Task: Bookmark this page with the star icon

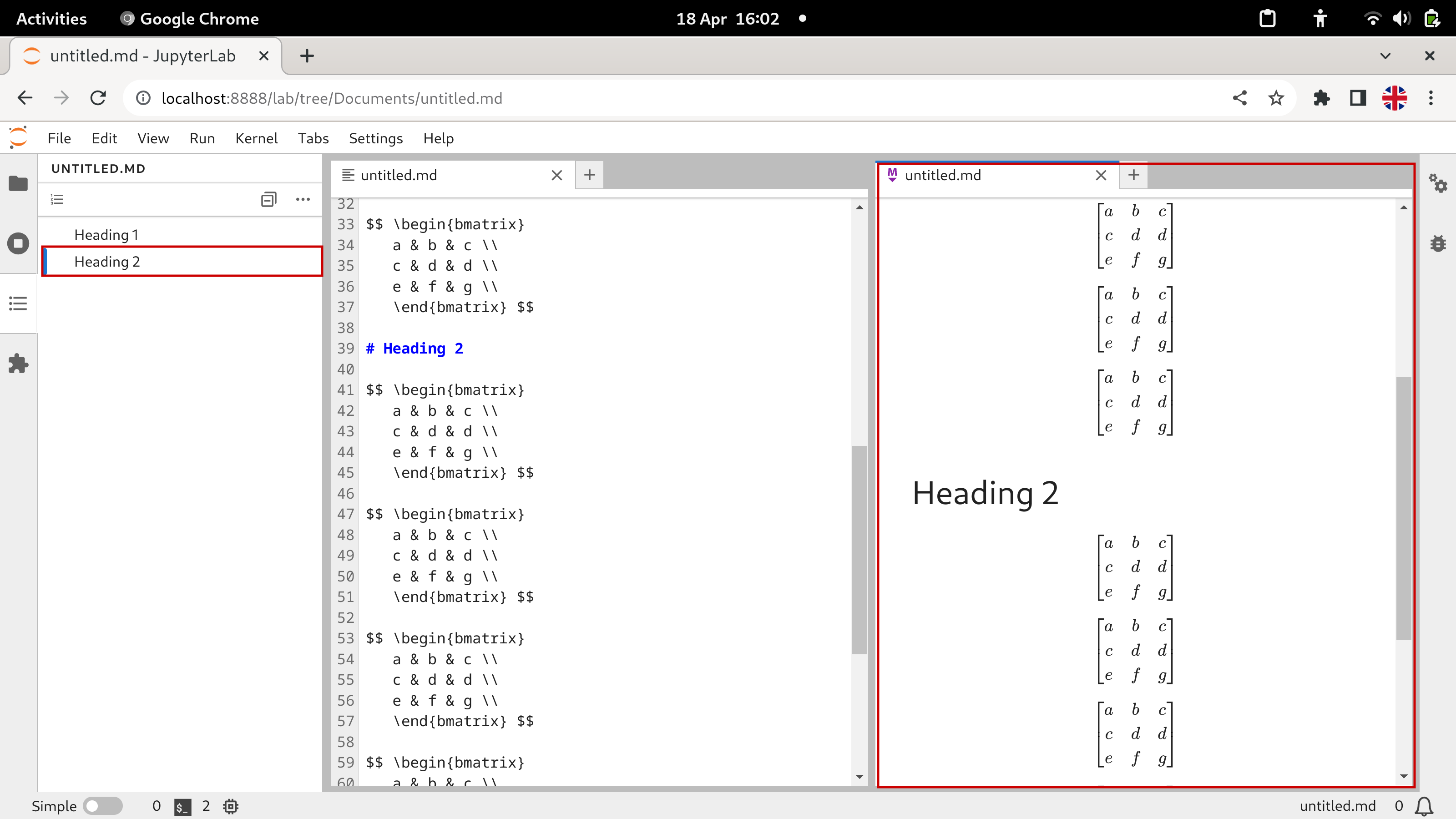Action: point(1276,98)
